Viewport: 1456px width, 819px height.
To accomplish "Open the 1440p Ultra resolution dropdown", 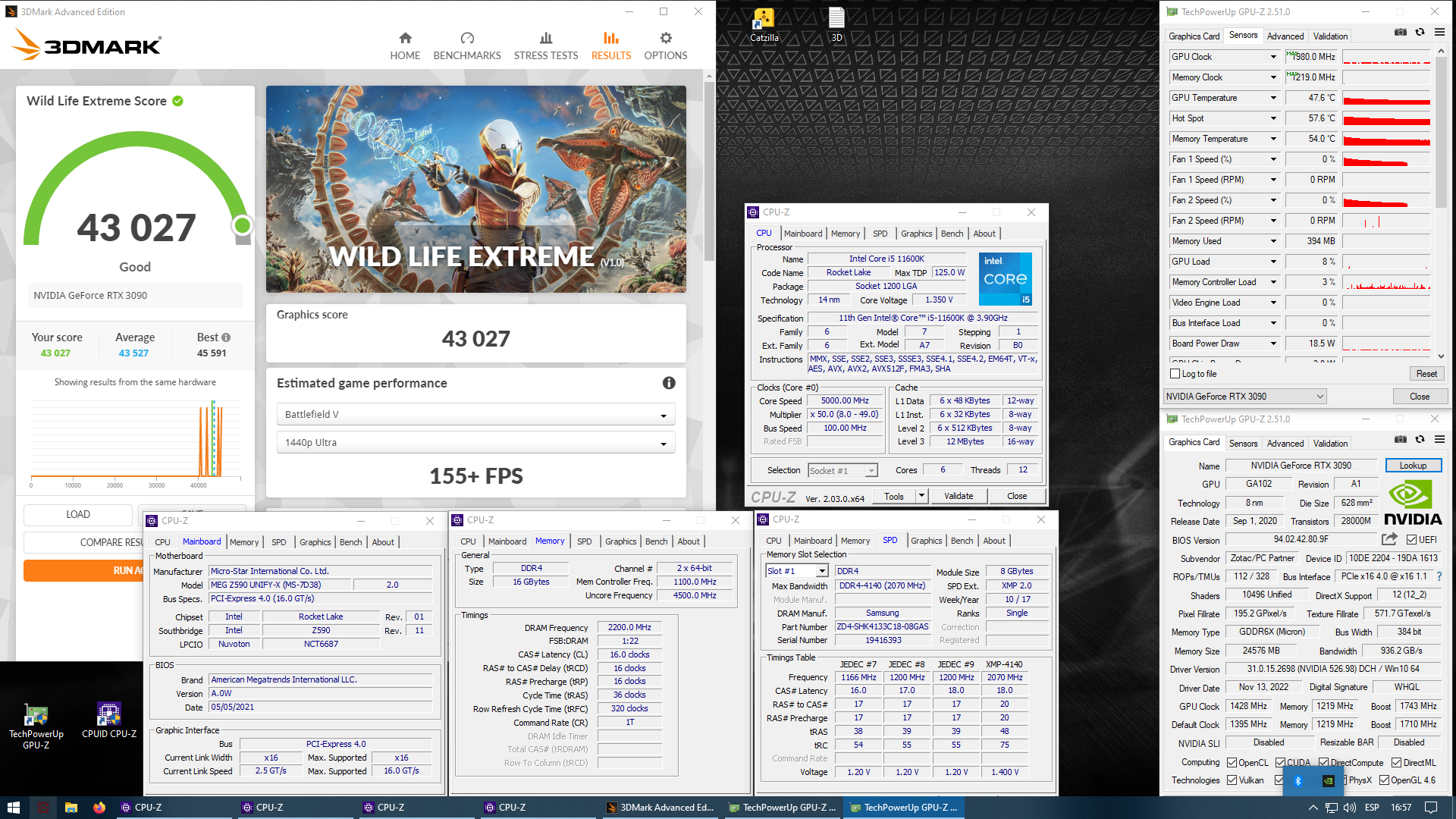I will point(475,443).
